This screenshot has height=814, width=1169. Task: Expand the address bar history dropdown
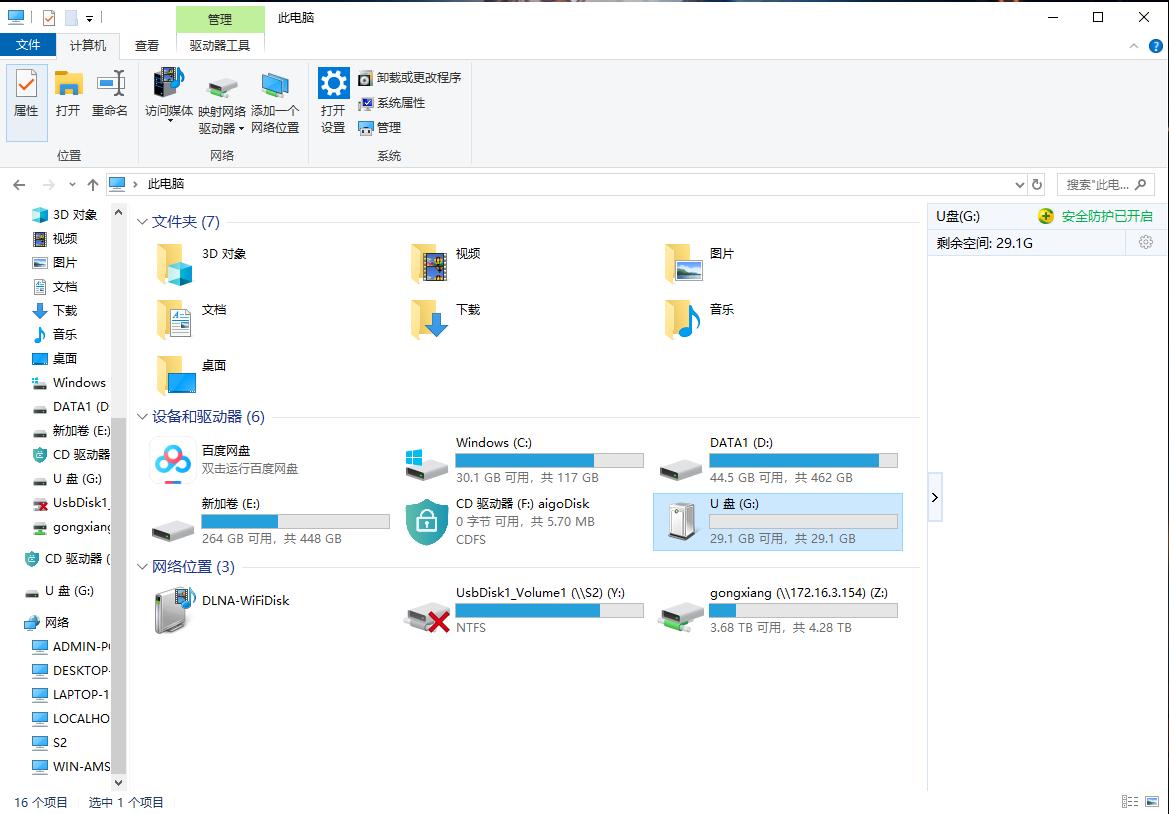[1019, 185]
